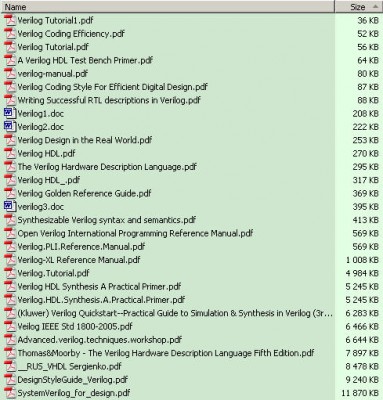The image size is (383, 400).
Task: Click the PDF icon for Verilog HDL.pdf (270 KB)
Action: click(x=10, y=153)
